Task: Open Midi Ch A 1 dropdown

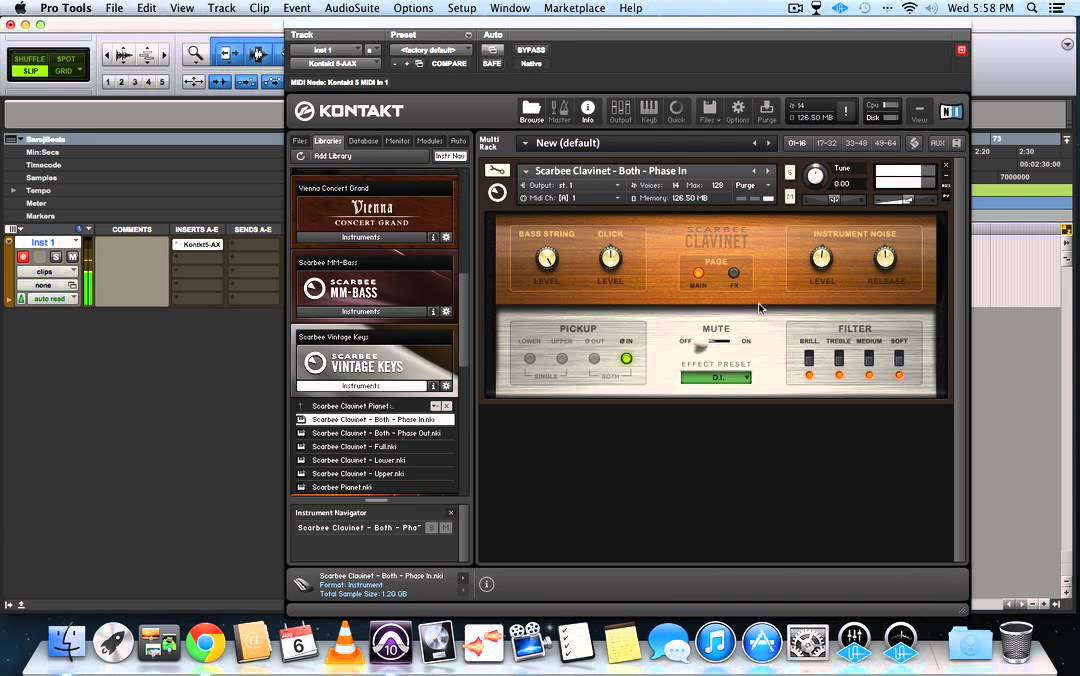Action: coord(570,198)
